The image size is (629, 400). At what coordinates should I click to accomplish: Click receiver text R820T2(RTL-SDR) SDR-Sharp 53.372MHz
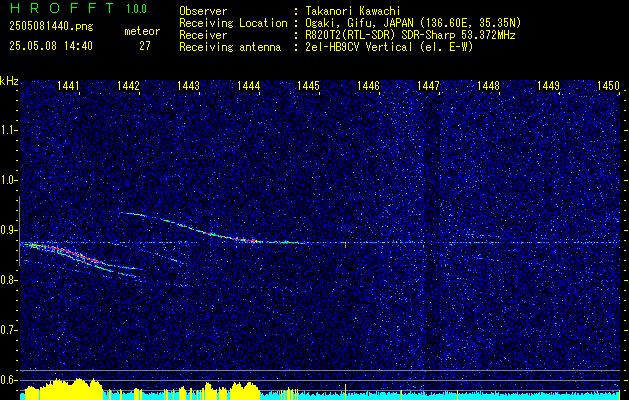tap(410, 35)
